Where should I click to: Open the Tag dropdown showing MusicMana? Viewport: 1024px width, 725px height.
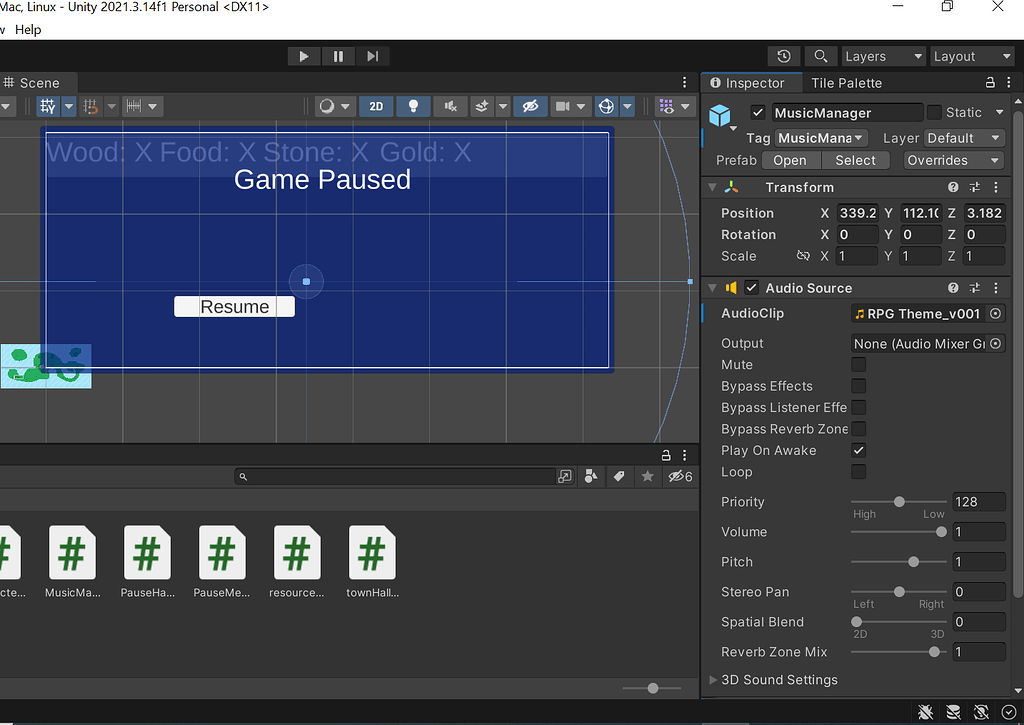point(821,138)
